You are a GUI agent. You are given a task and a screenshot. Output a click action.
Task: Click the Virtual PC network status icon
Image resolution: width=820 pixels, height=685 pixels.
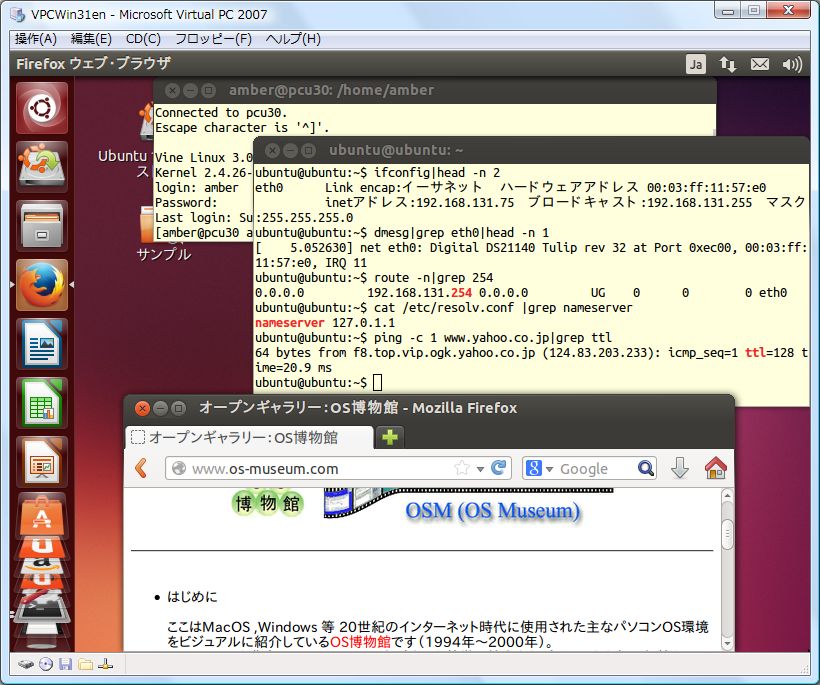pyautogui.click(x=105, y=665)
